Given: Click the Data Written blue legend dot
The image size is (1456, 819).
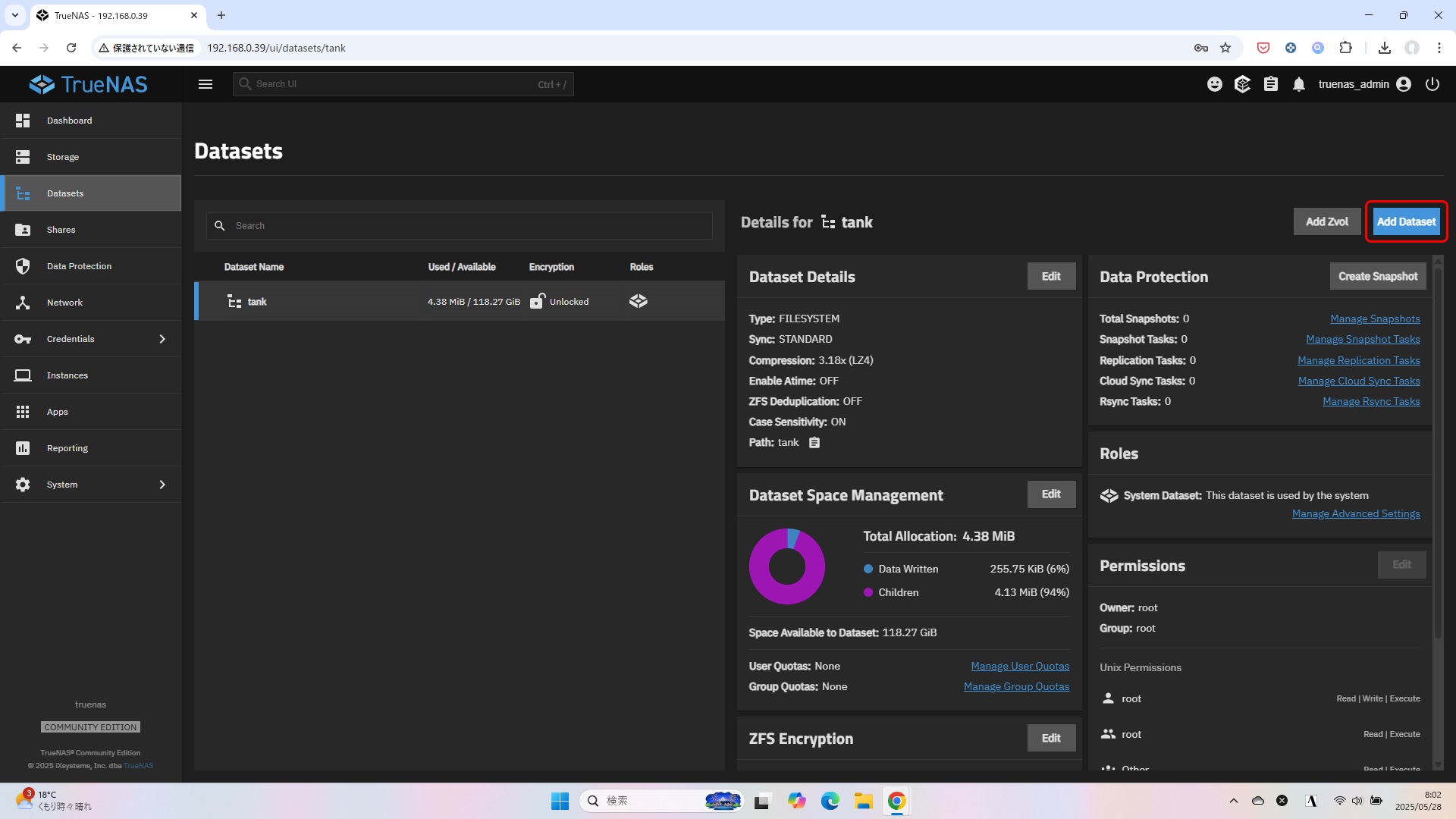Looking at the screenshot, I should (868, 569).
